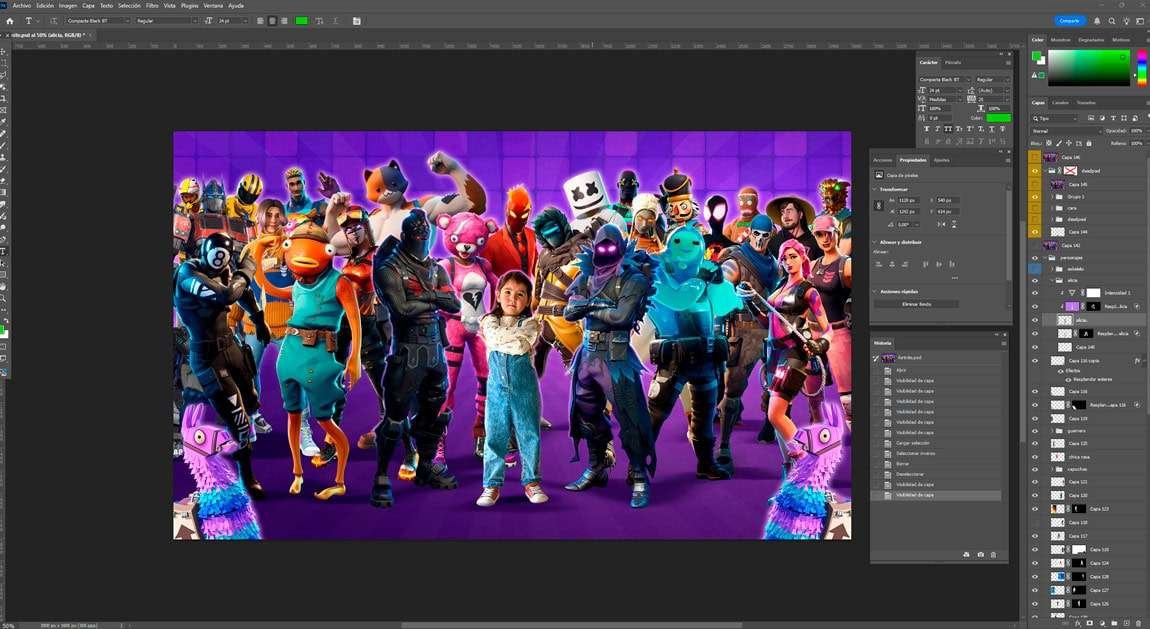Click the Compartir button
Image resolution: width=1150 pixels, height=629 pixels.
click(x=1069, y=20)
